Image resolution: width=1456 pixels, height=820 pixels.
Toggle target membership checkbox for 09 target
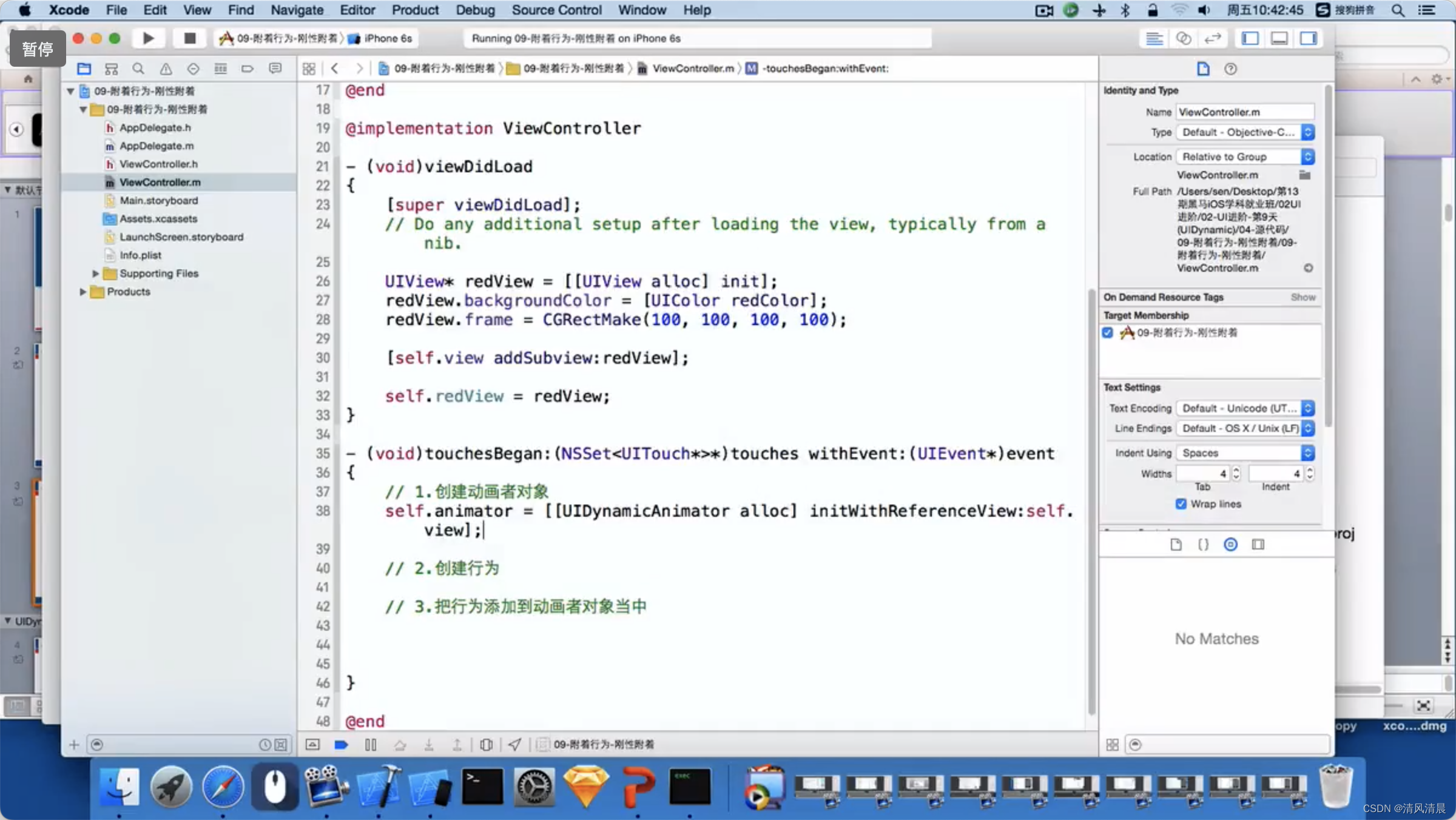[x=1108, y=332]
